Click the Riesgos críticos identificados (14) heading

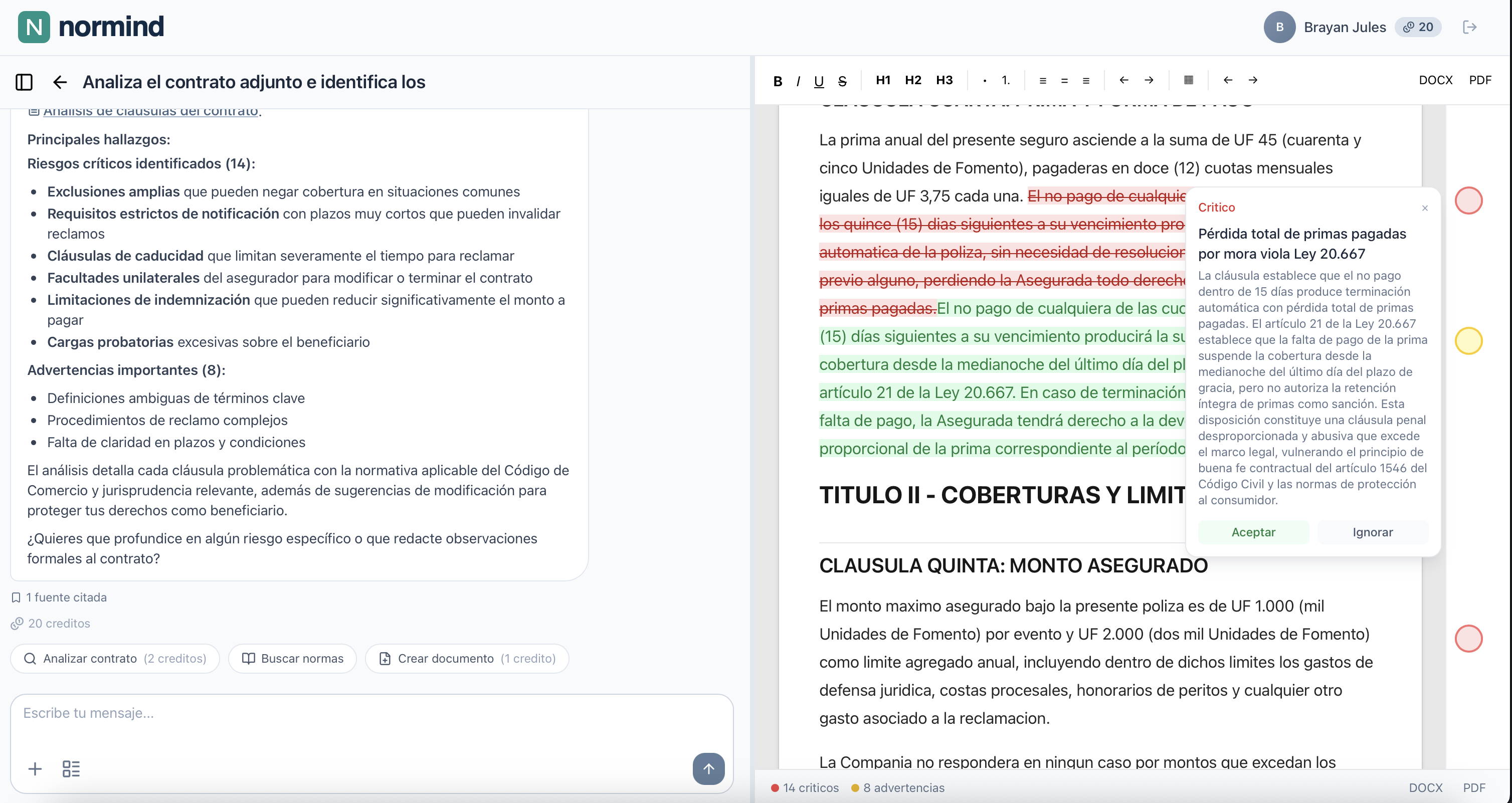(141, 164)
